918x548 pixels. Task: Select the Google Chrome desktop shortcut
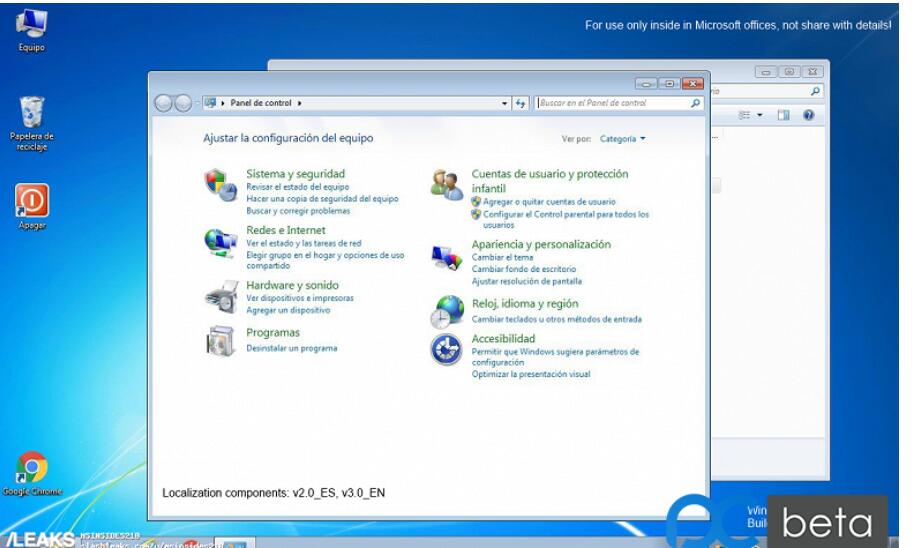coord(32,474)
